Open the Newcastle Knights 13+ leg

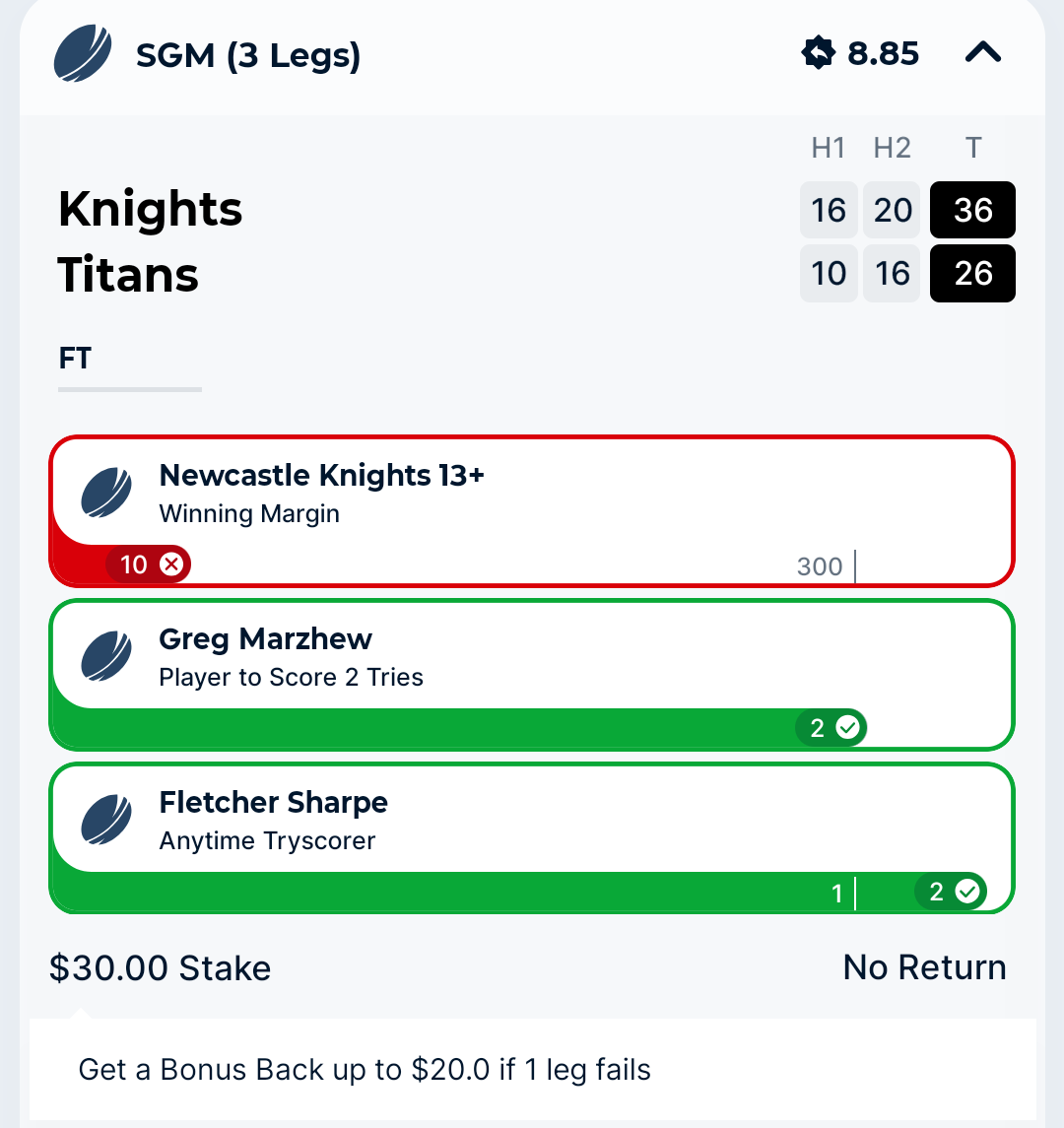(x=532, y=511)
